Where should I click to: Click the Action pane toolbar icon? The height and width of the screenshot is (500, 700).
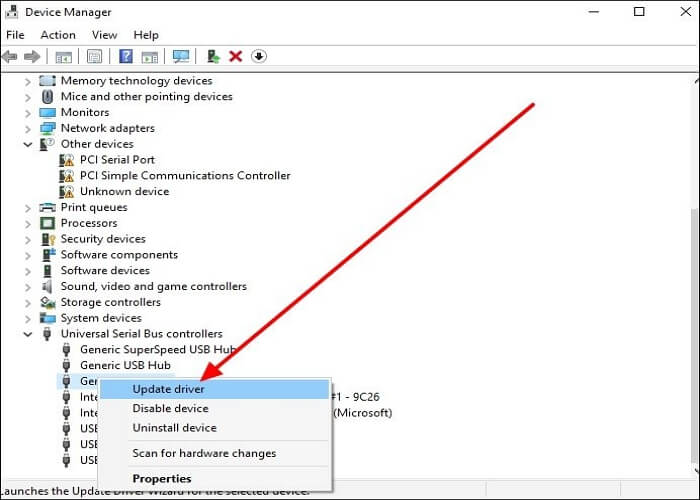[150, 57]
